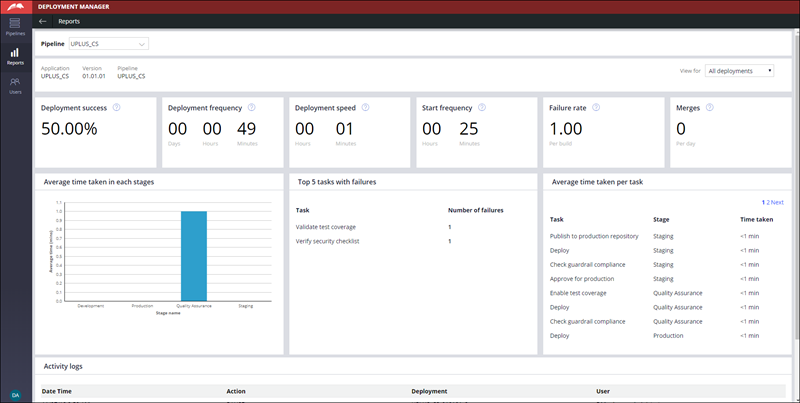Expand the Pipeline UPLUS_CS dropdown

pos(108,44)
